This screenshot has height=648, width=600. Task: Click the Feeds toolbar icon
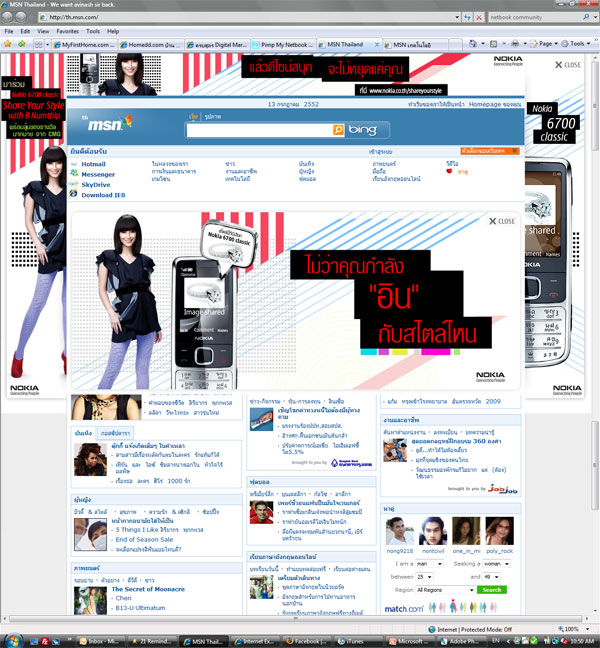(493, 44)
